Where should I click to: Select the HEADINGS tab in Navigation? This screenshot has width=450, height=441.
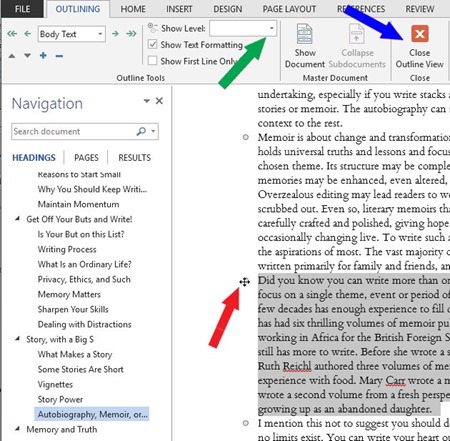[34, 157]
